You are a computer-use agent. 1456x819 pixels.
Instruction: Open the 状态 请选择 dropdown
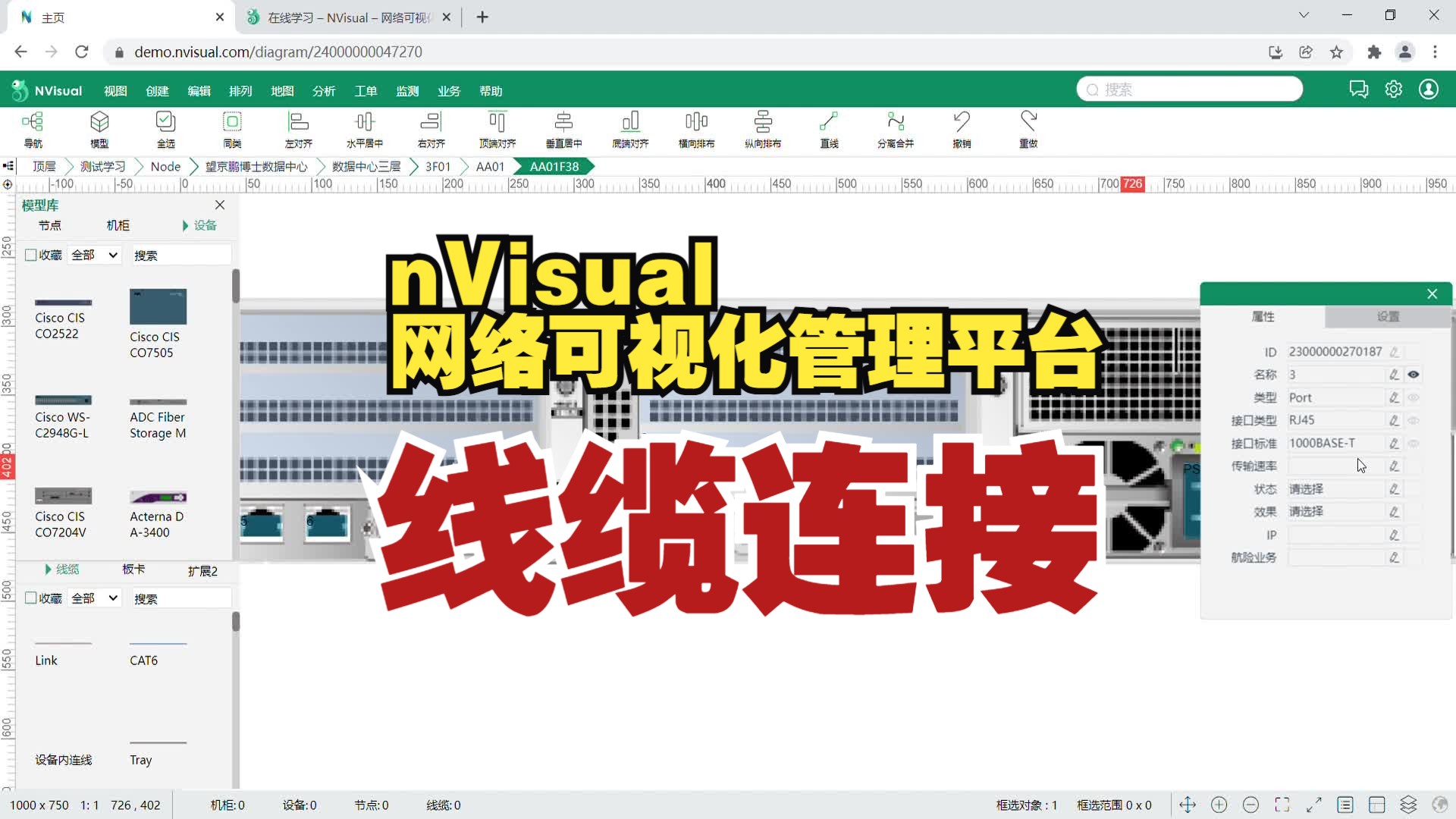tap(1336, 489)
